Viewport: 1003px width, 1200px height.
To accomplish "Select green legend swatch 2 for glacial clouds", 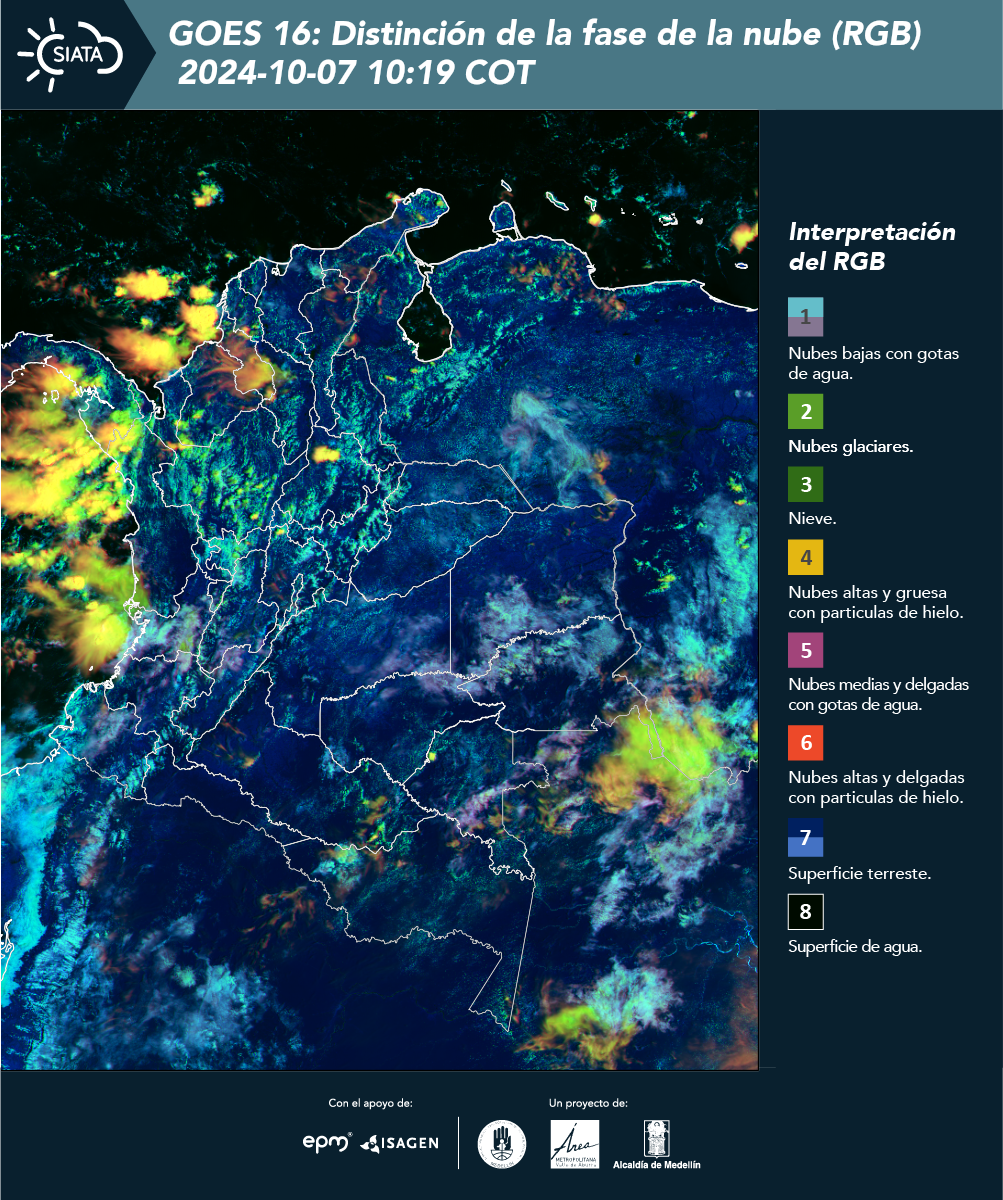I will coord(805,411).
